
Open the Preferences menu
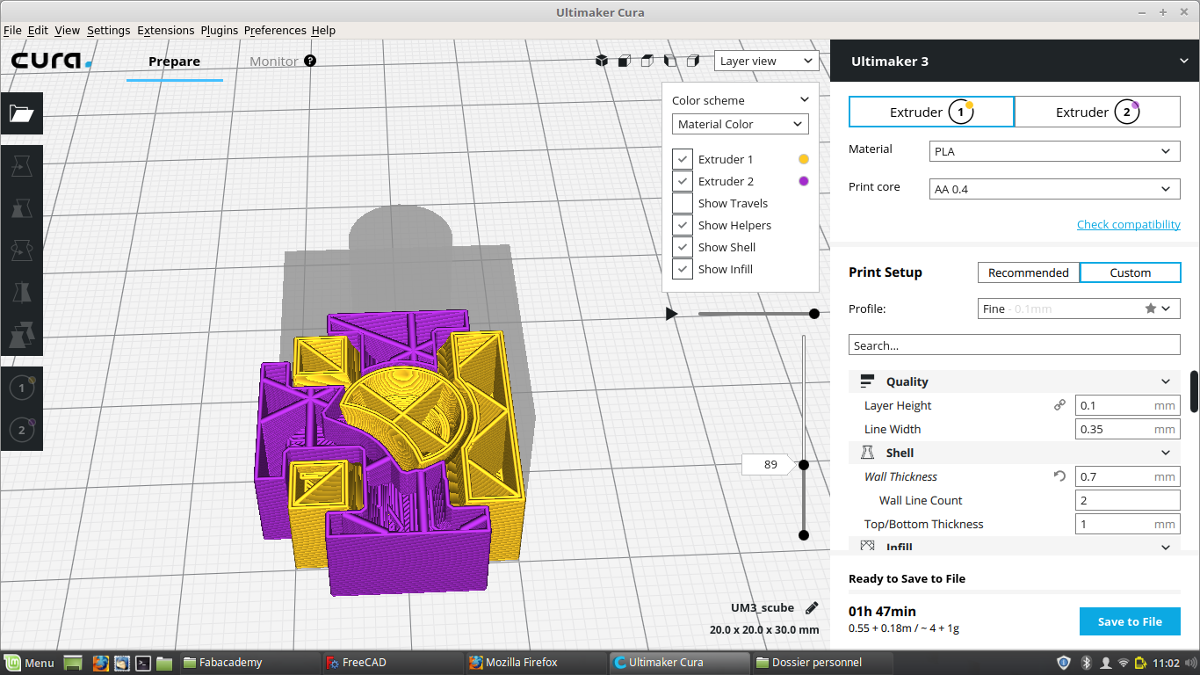point(275,30)
